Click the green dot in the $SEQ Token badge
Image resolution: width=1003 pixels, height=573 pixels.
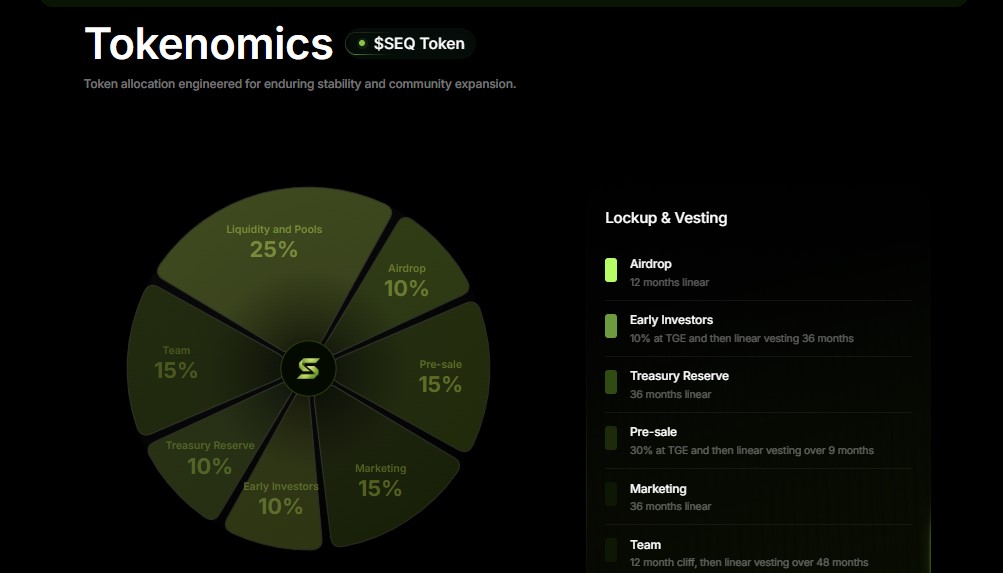361,43
